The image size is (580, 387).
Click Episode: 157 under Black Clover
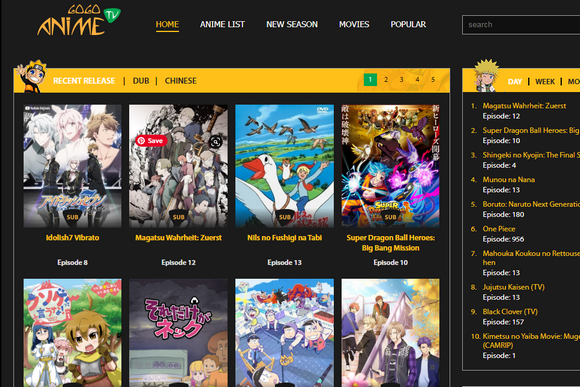coord(503,322)
